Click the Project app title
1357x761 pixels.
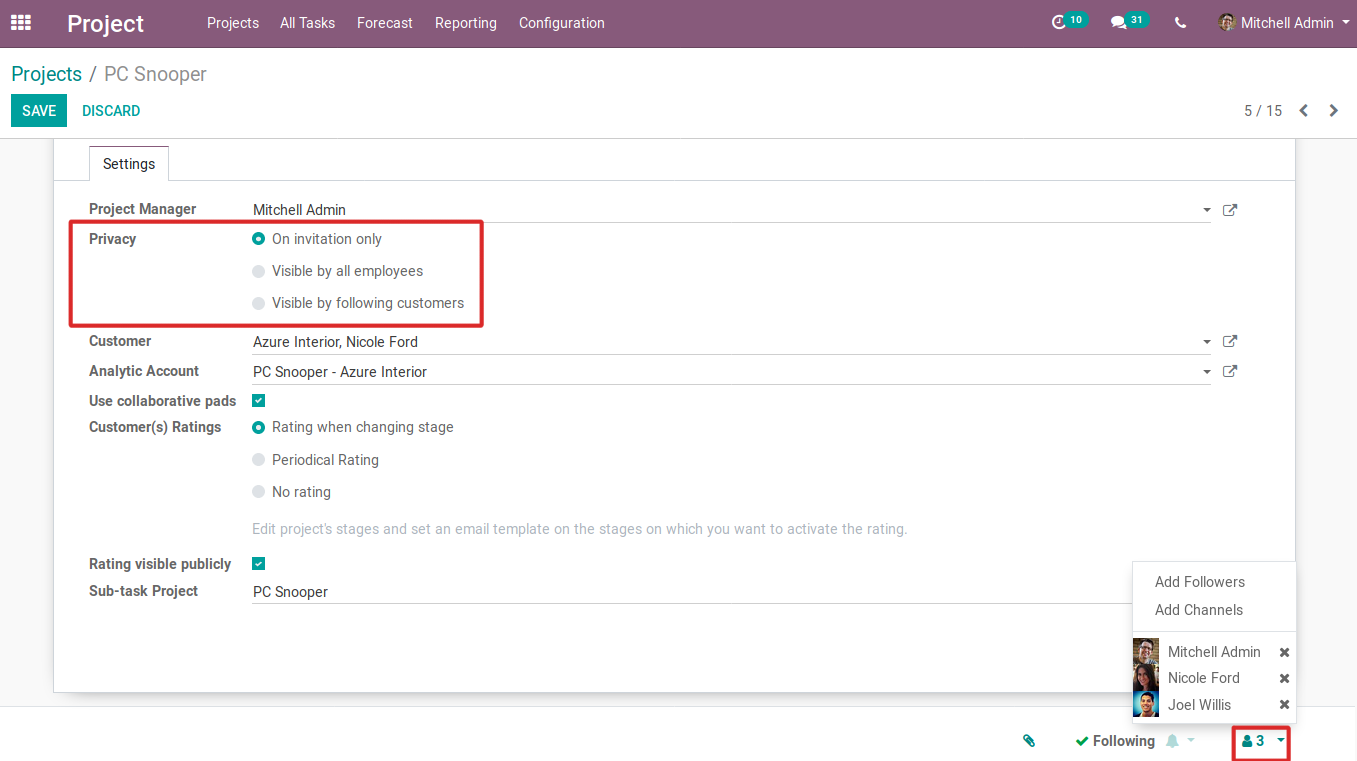click(x=106, y=23)
